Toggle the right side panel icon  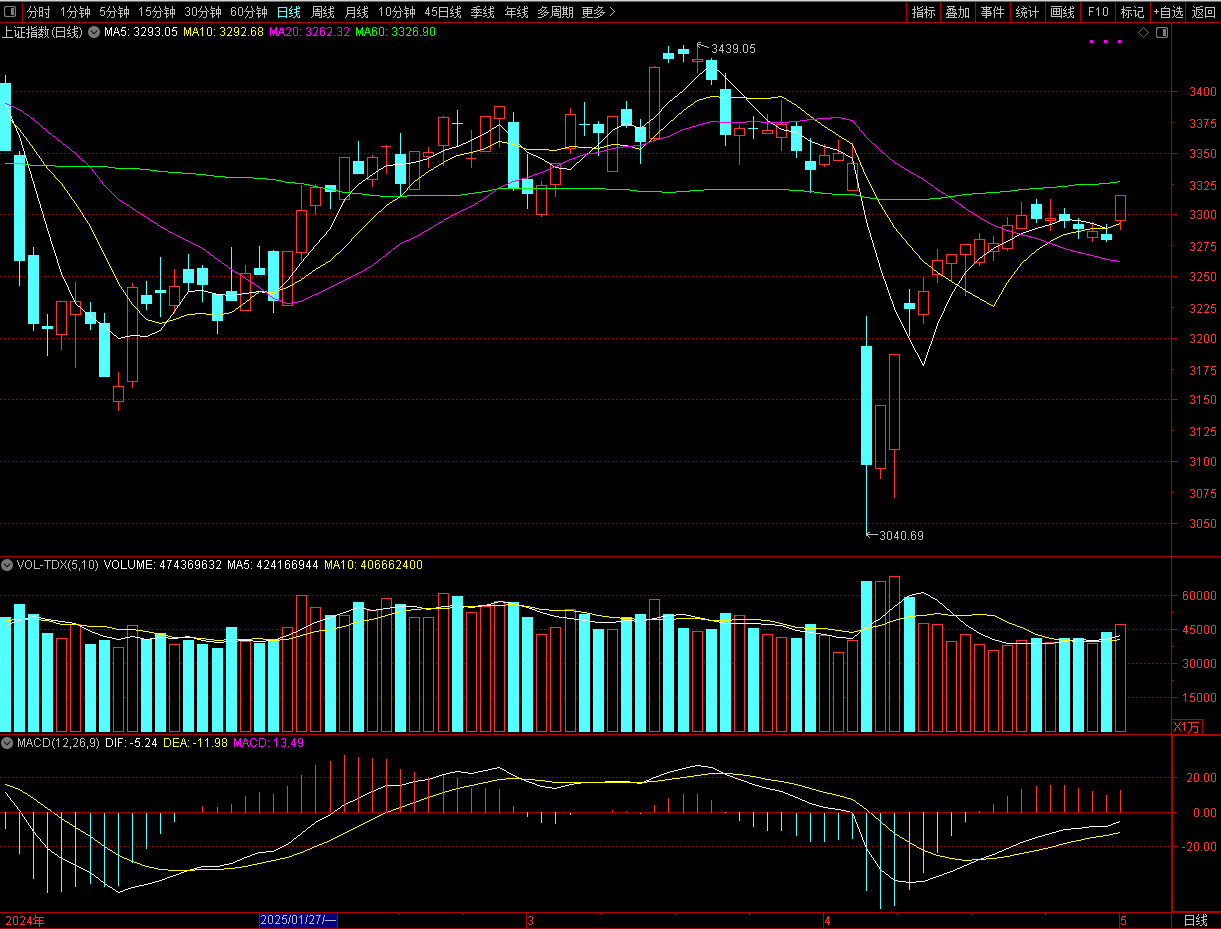click(x=1161, y=33)
